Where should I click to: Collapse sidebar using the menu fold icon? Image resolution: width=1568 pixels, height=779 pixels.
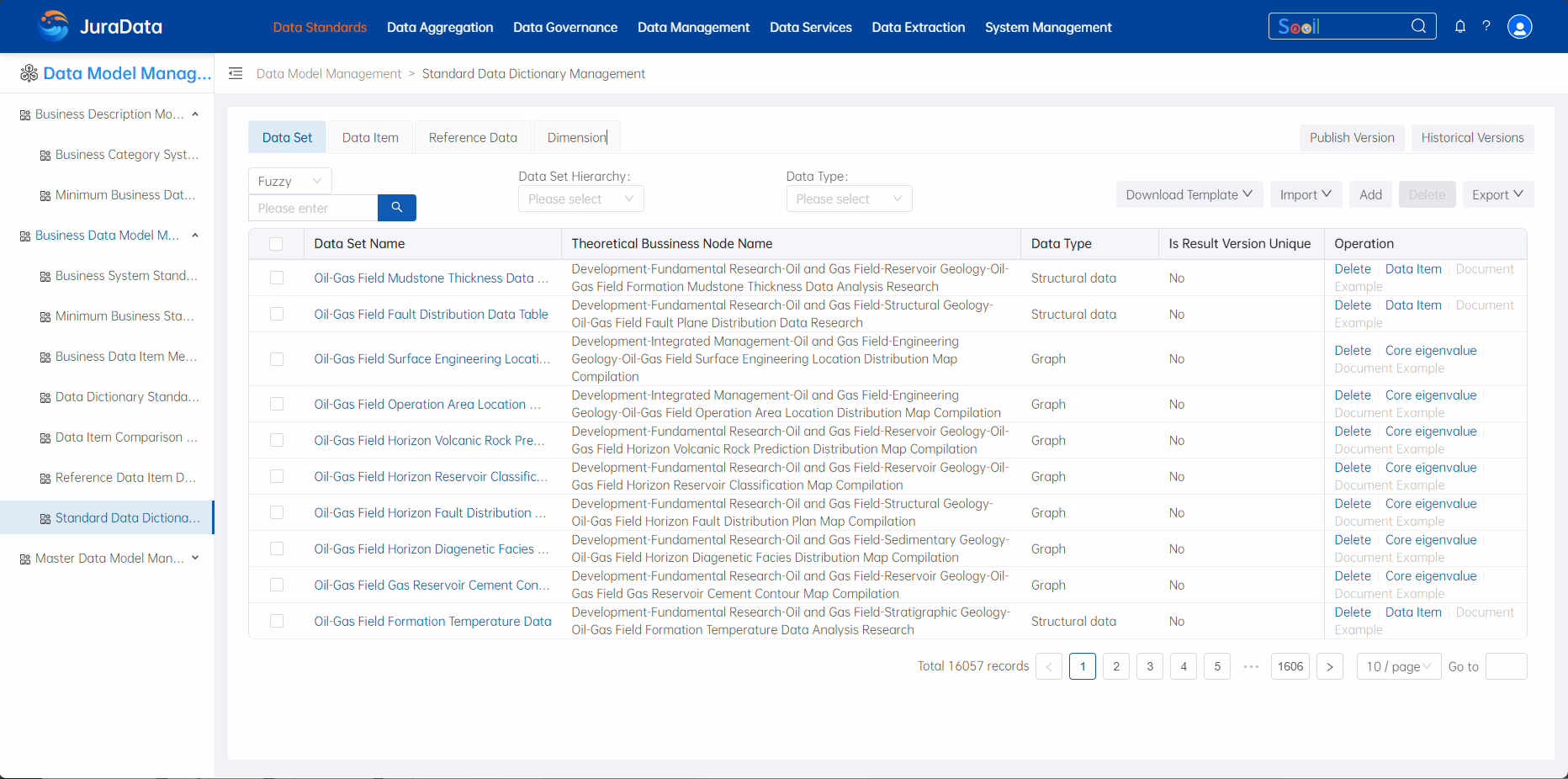[x=236, y=74]
